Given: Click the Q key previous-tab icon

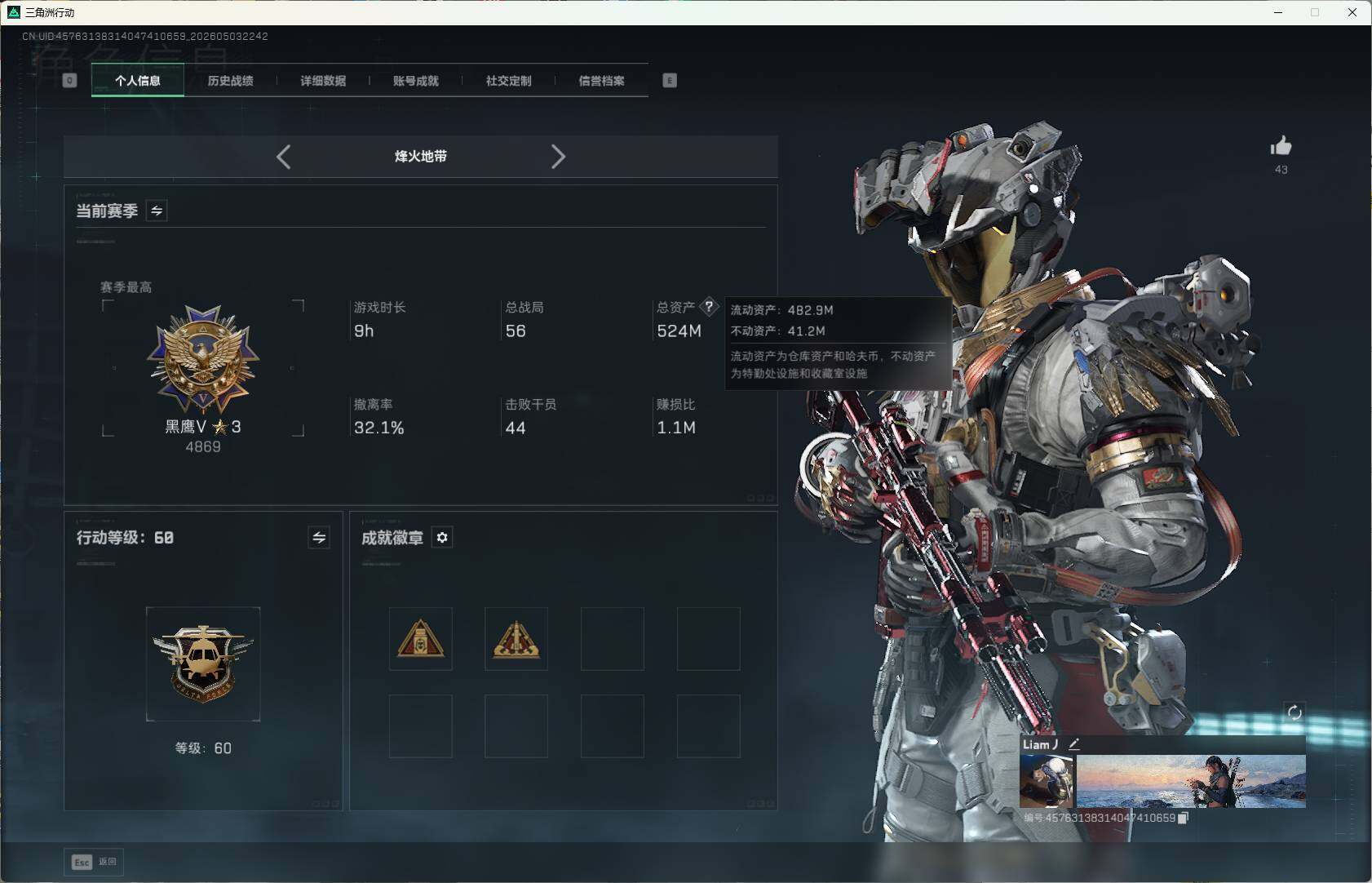Looking at the screenshot, I should pyautogui.click(x=70, y=80).
